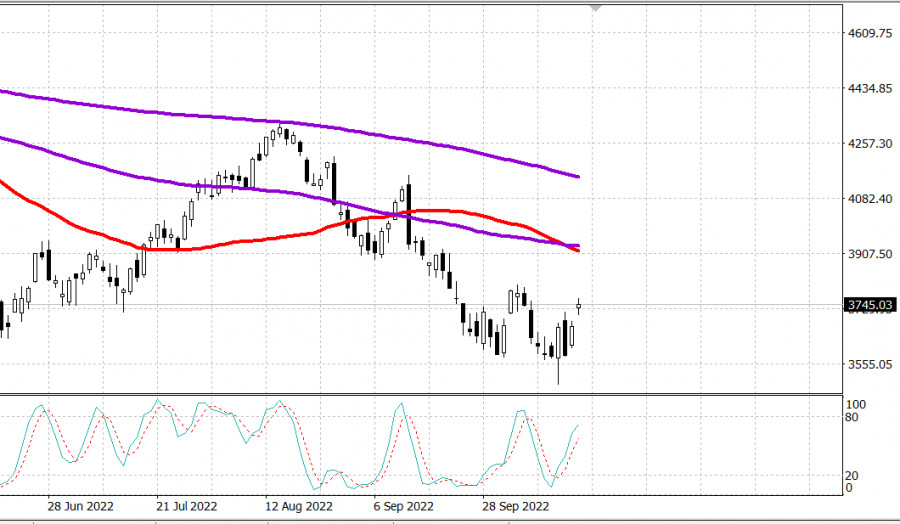Click the 3907.50 price axis label
The width and height of the screenshot is (900, 524).
pyautogui.click(x=870, y=254)
